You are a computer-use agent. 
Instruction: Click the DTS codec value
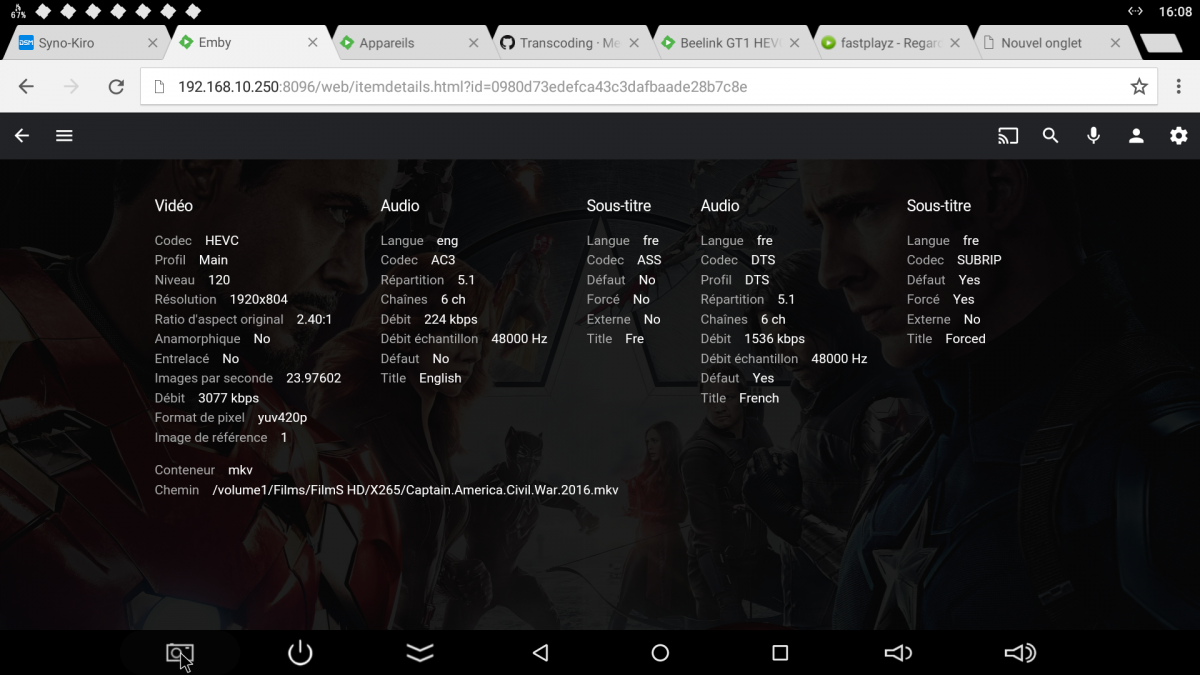click(763, 260)
